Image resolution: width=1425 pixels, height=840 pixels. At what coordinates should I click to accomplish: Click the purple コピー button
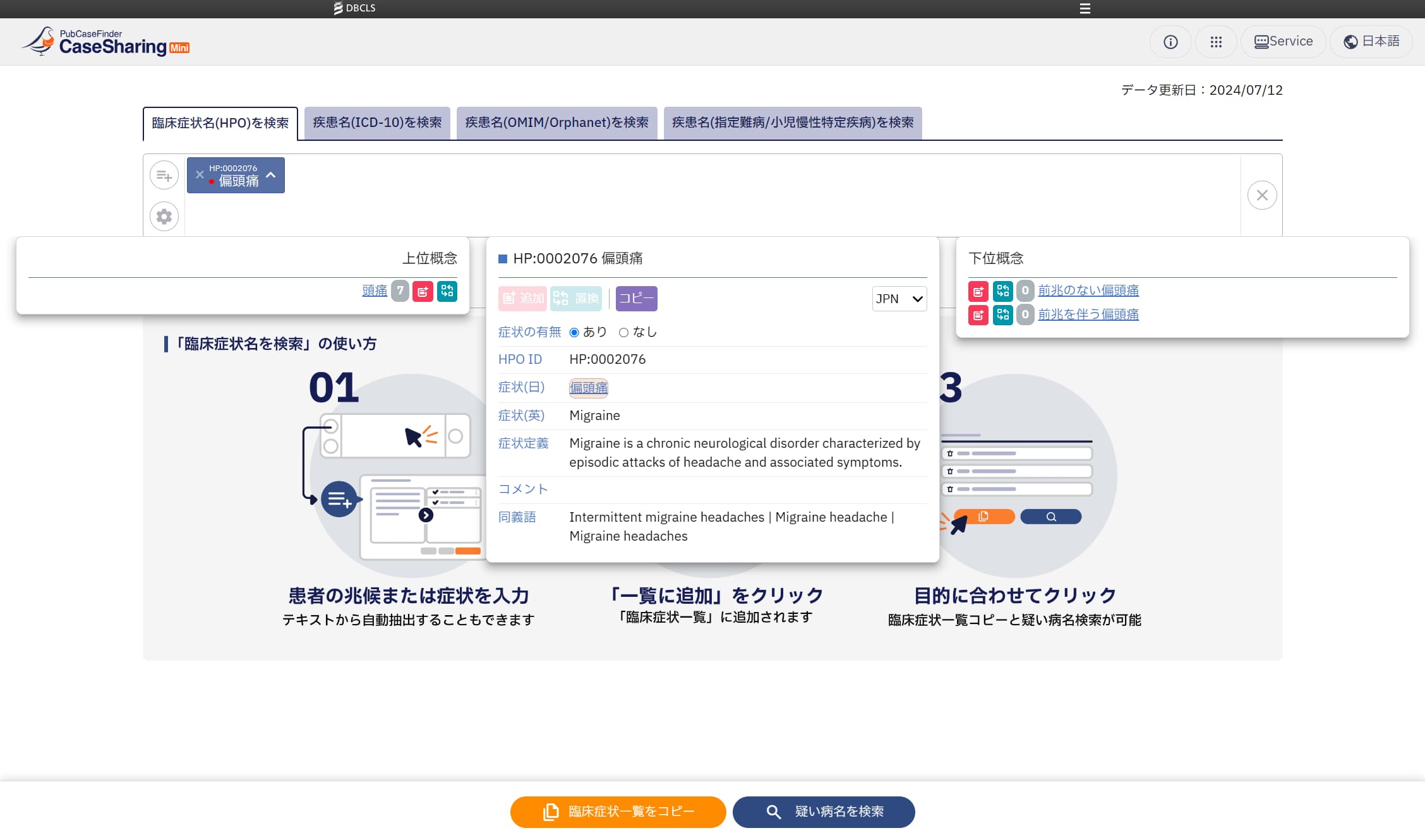636,299
